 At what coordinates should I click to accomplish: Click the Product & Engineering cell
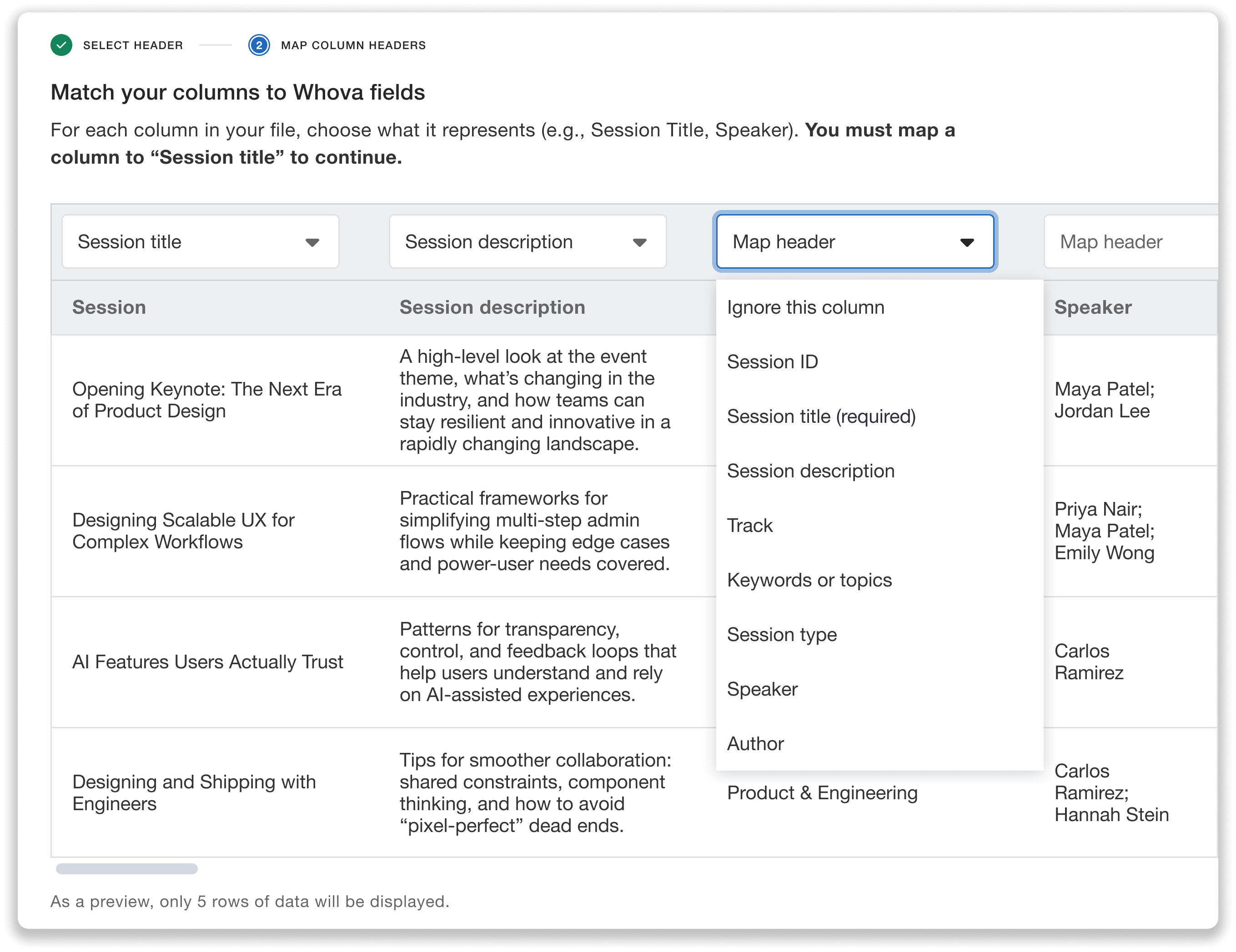click(822, 793)
